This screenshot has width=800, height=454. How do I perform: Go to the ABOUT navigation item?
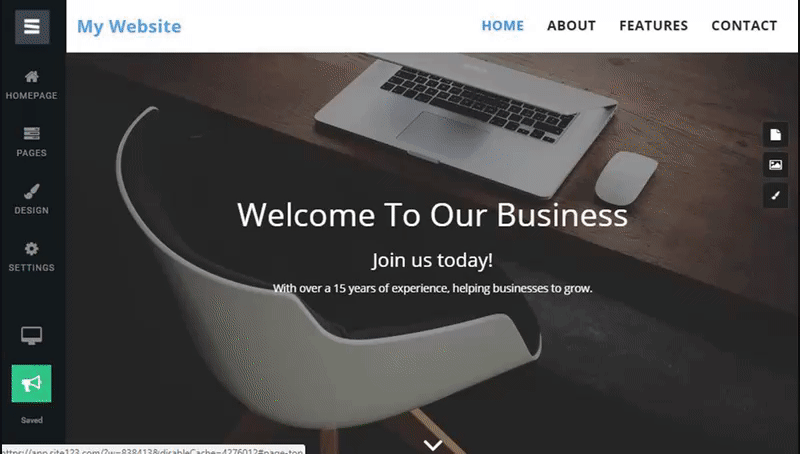[x=571, y=26]
